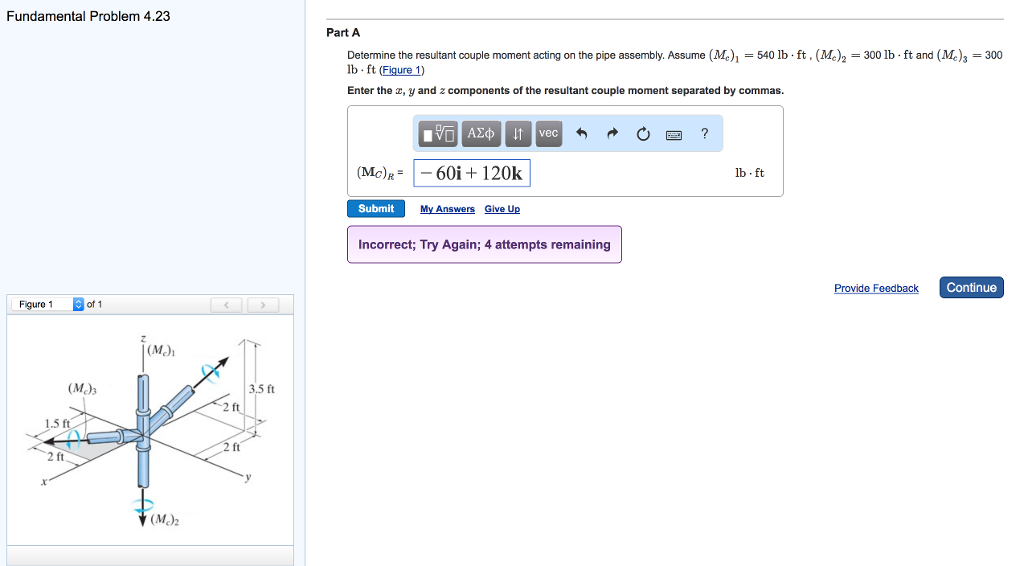This screenshot has width=1024, height=566.
Task: Undo the last edit in answer box
Action: (x=581, y=134)
